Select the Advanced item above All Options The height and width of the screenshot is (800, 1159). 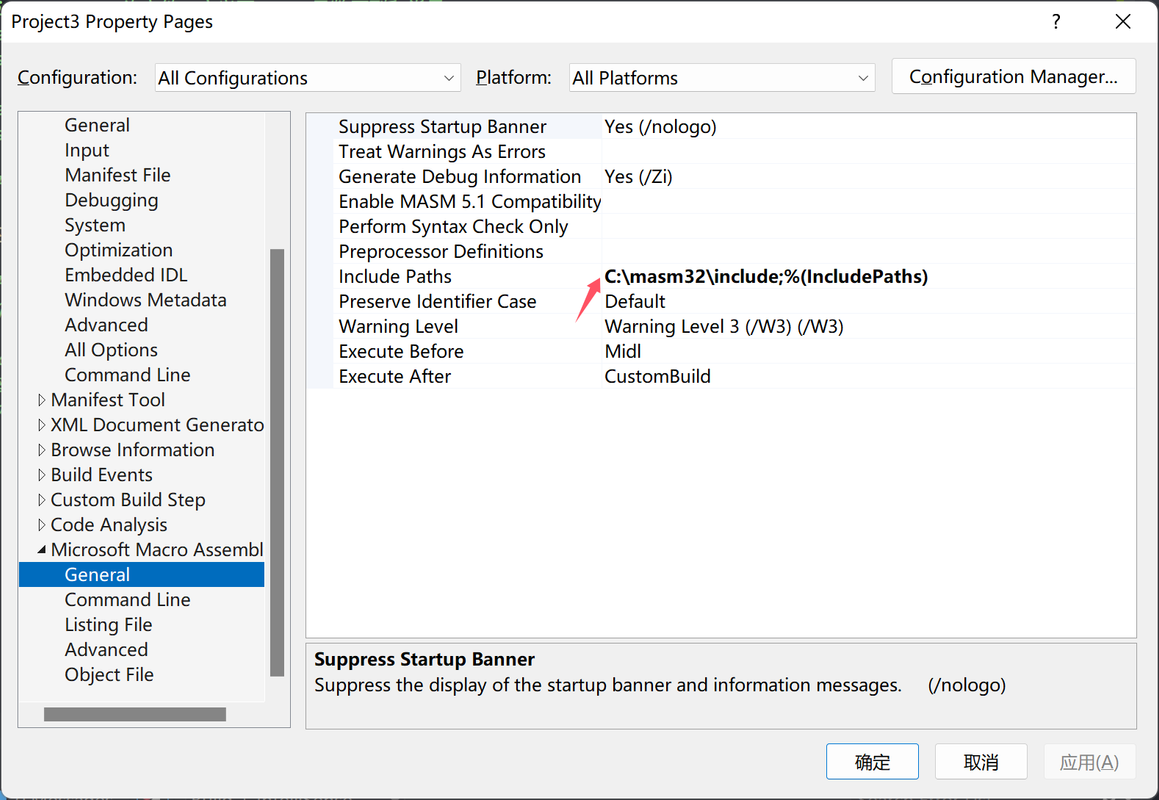[x=106, y=325]
